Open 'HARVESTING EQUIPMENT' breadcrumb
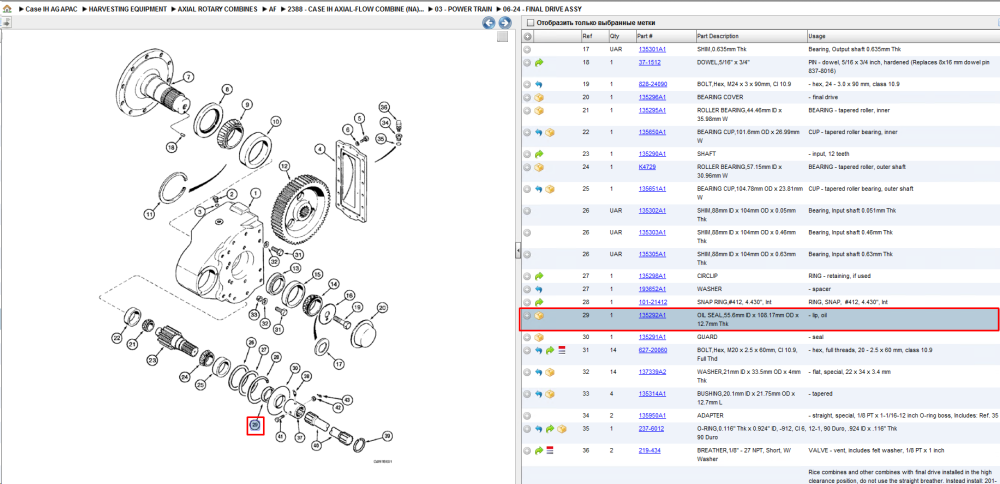Image resolution: width=1000 pixels, height=484 pixels. 128,10
